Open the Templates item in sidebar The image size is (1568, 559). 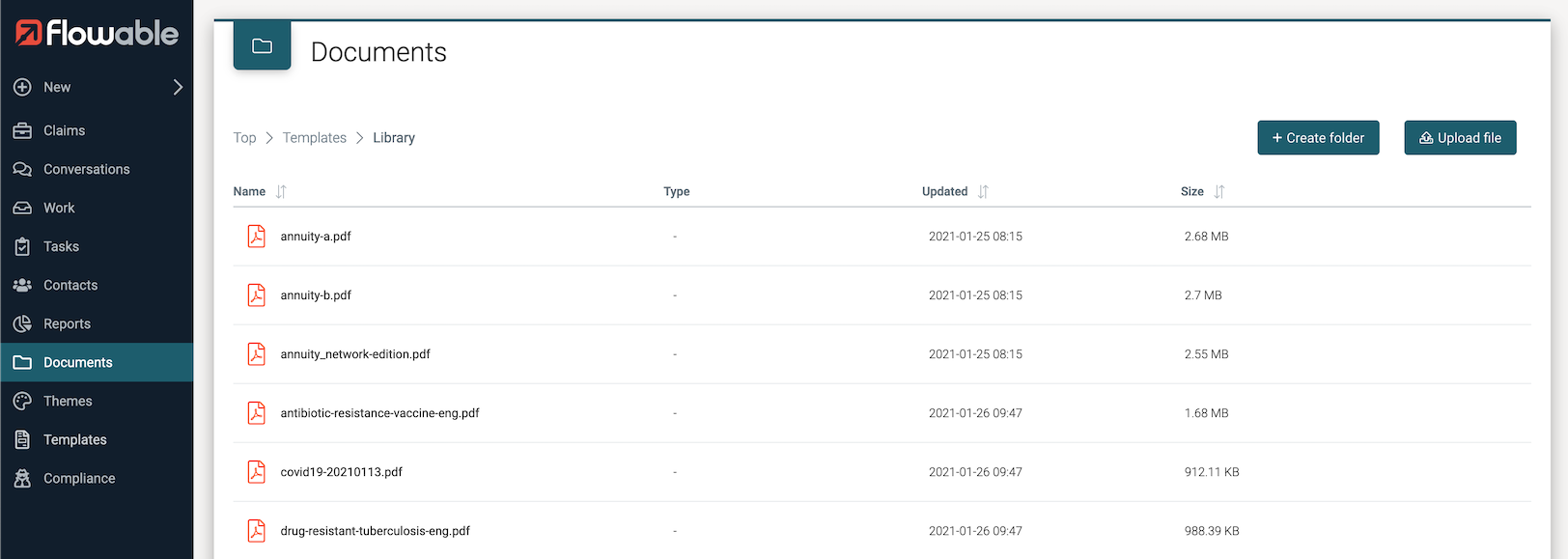(74, 439)
